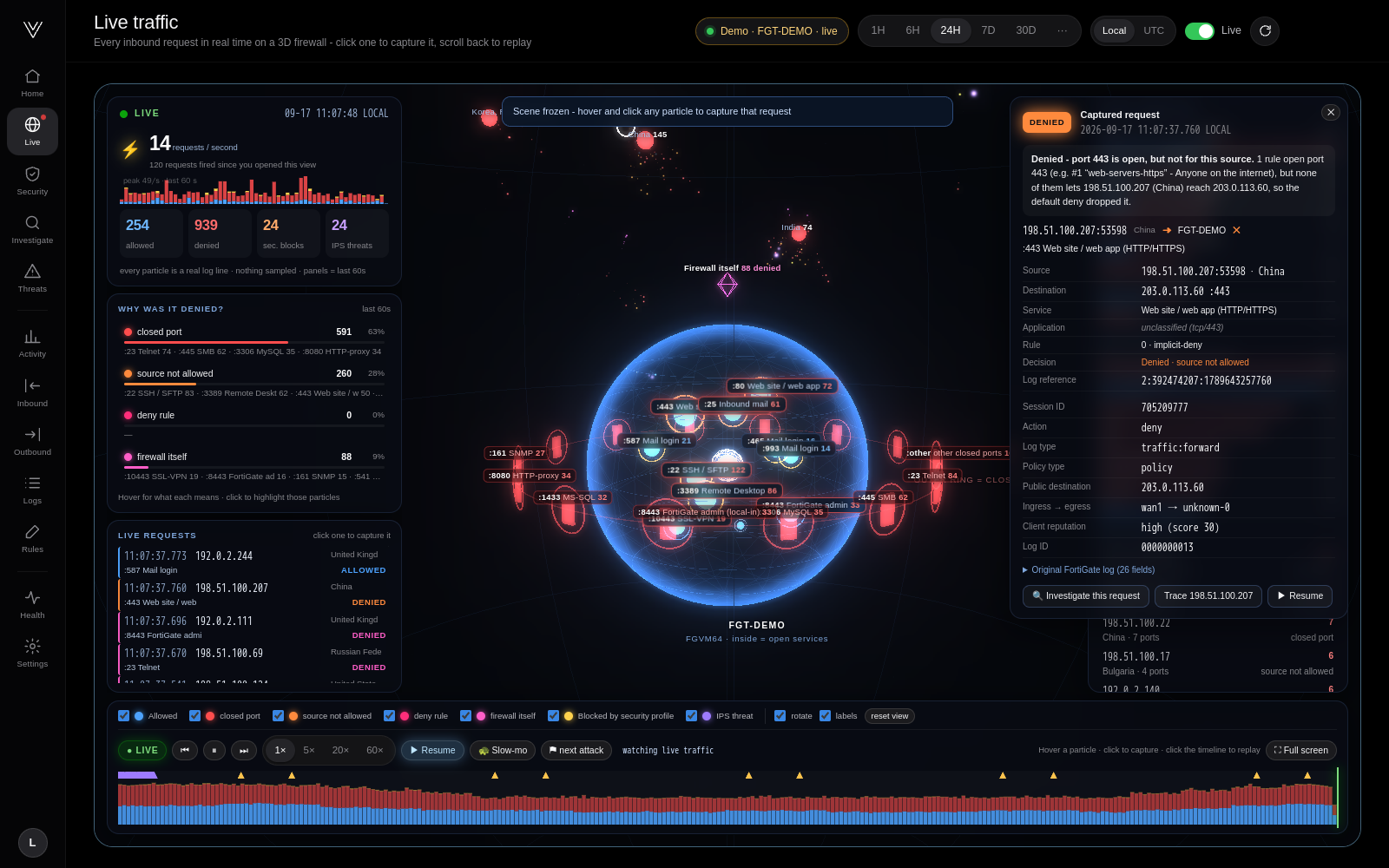The height and width of the screenshot is (868, 1389).
Task: Uncheck the IPS threat filter
Action: coord(691,716)
